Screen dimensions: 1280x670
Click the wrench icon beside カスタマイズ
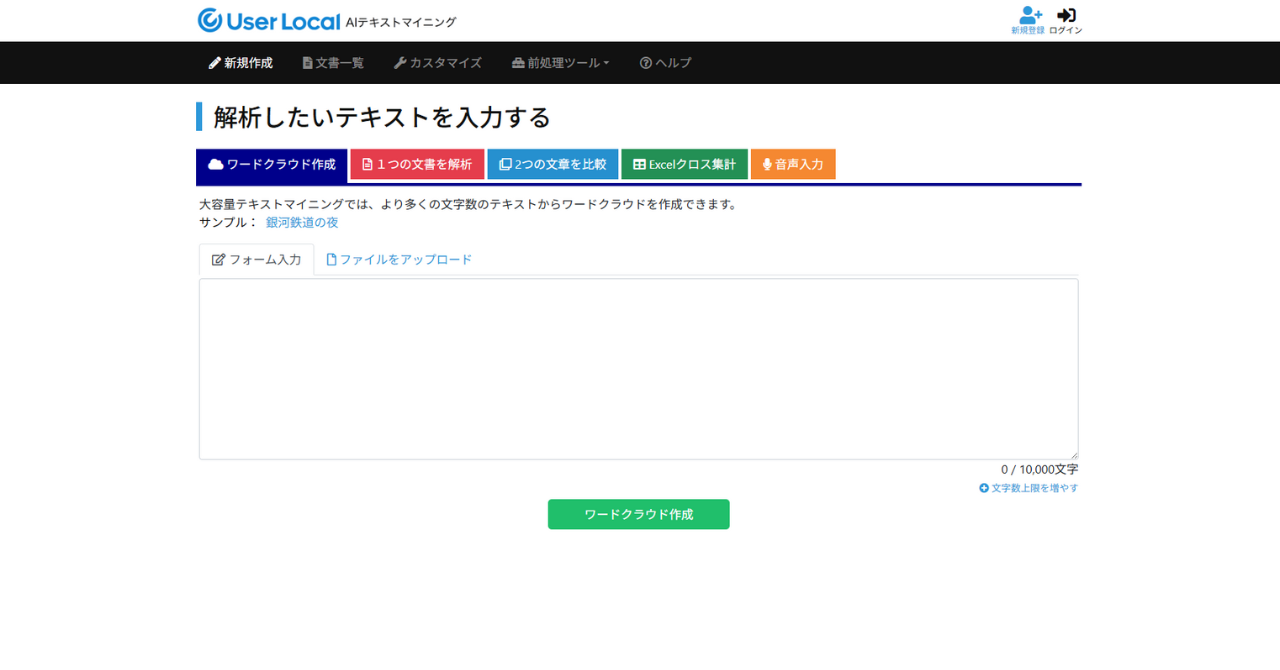400,63
